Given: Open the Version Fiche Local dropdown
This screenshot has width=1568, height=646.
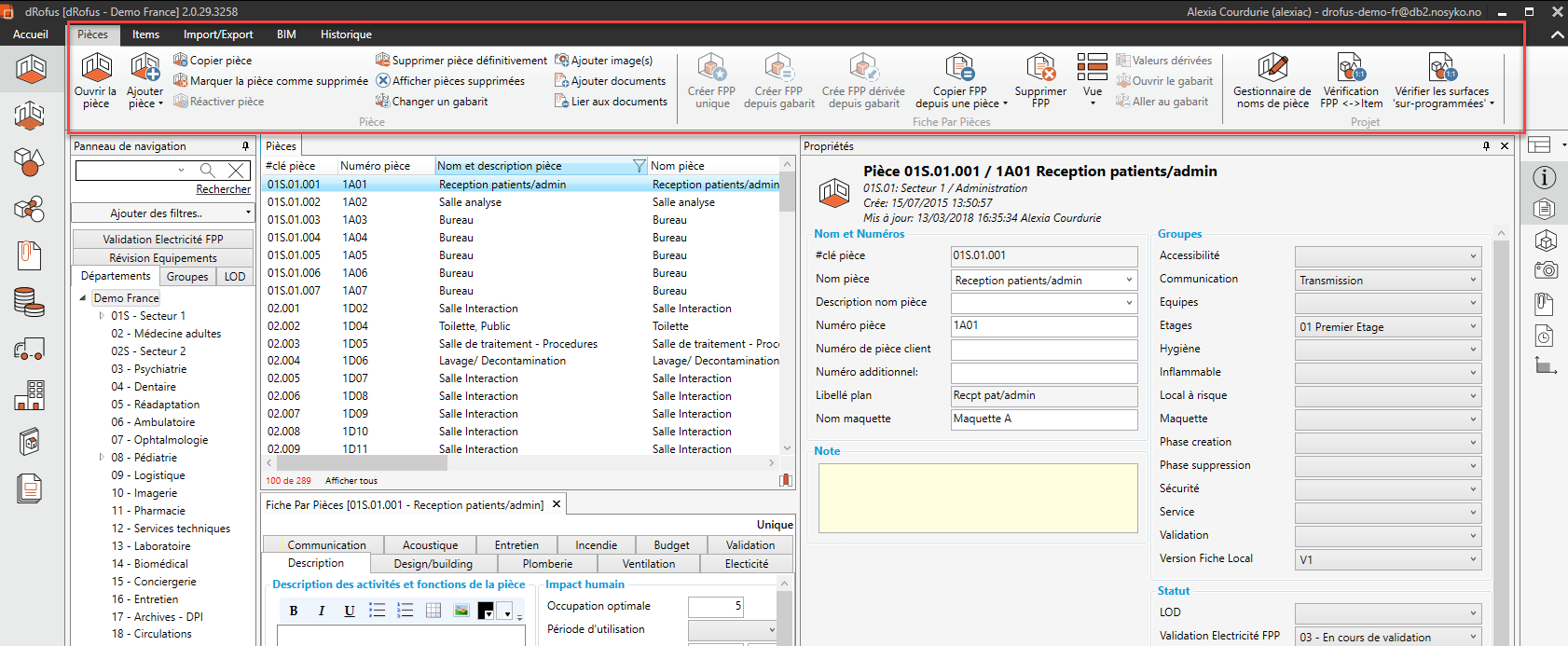Looking at the screenshot, I should click(x=1474, y=559).
